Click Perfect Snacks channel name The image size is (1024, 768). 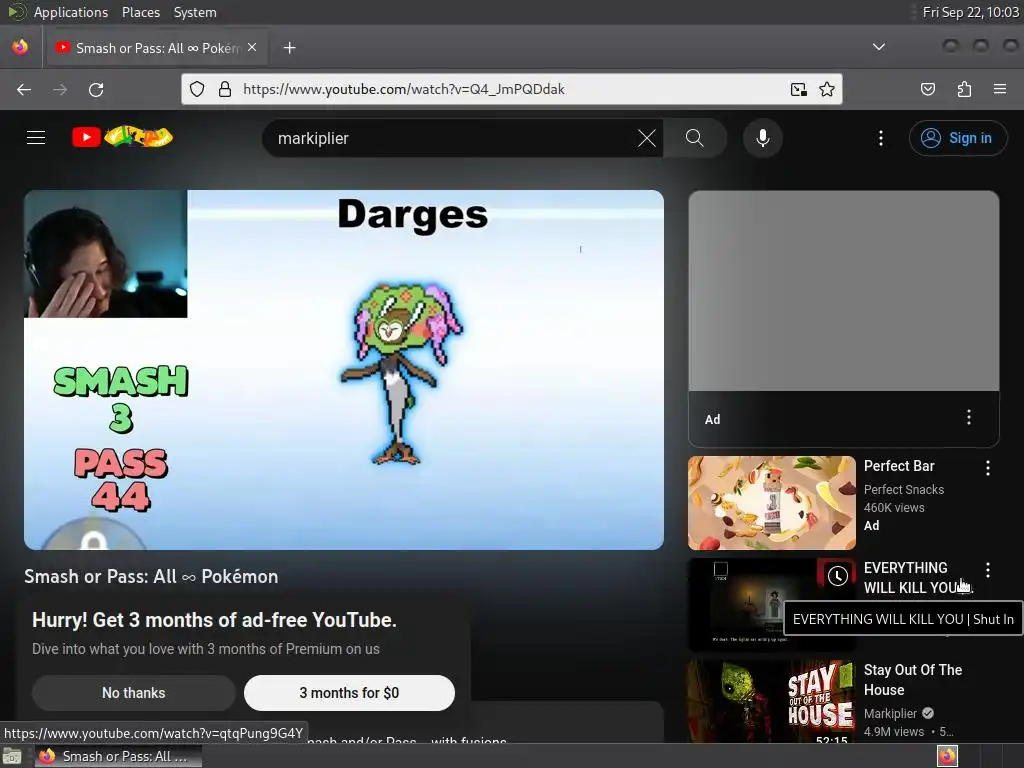903,490
